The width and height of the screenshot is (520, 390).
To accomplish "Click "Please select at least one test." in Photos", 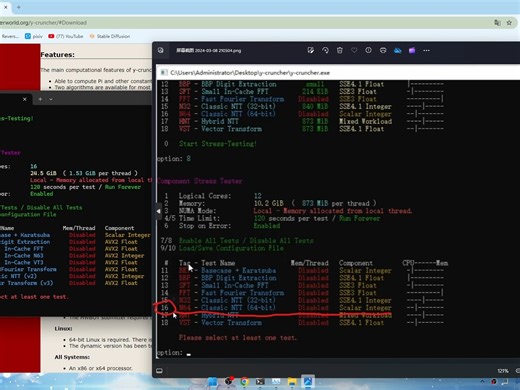I will (x=238, y=338).
